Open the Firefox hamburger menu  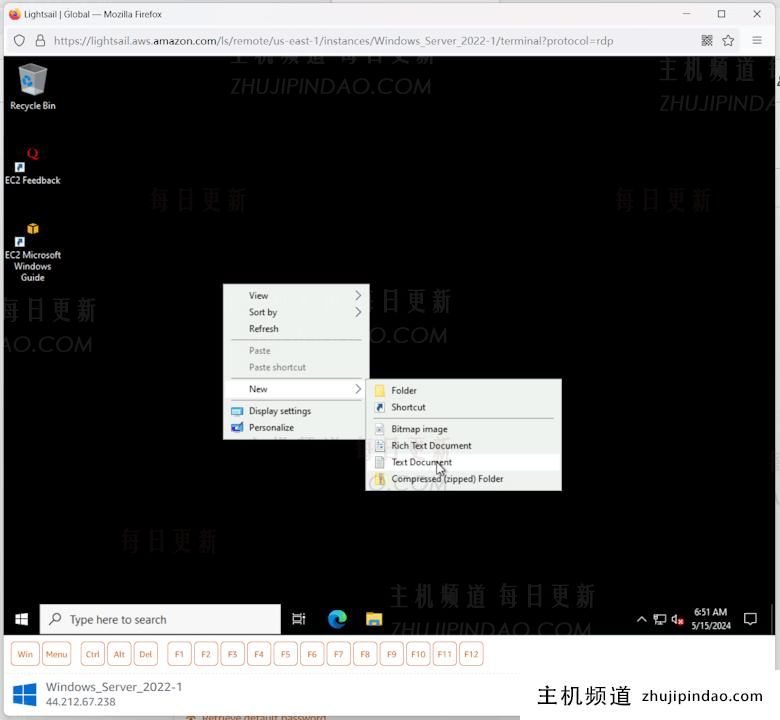coord(757,41)
